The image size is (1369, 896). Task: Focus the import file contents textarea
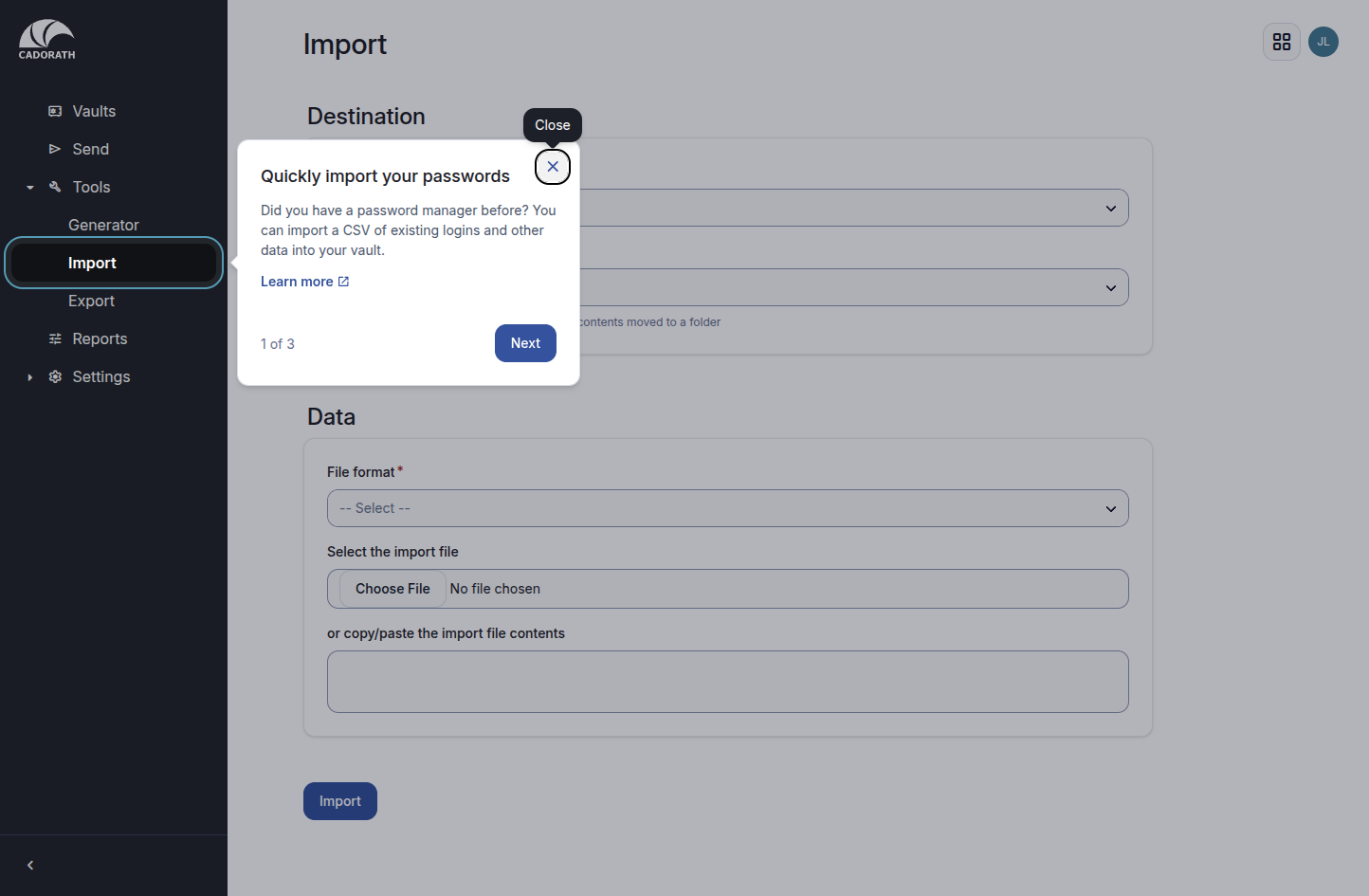[728, 682]
